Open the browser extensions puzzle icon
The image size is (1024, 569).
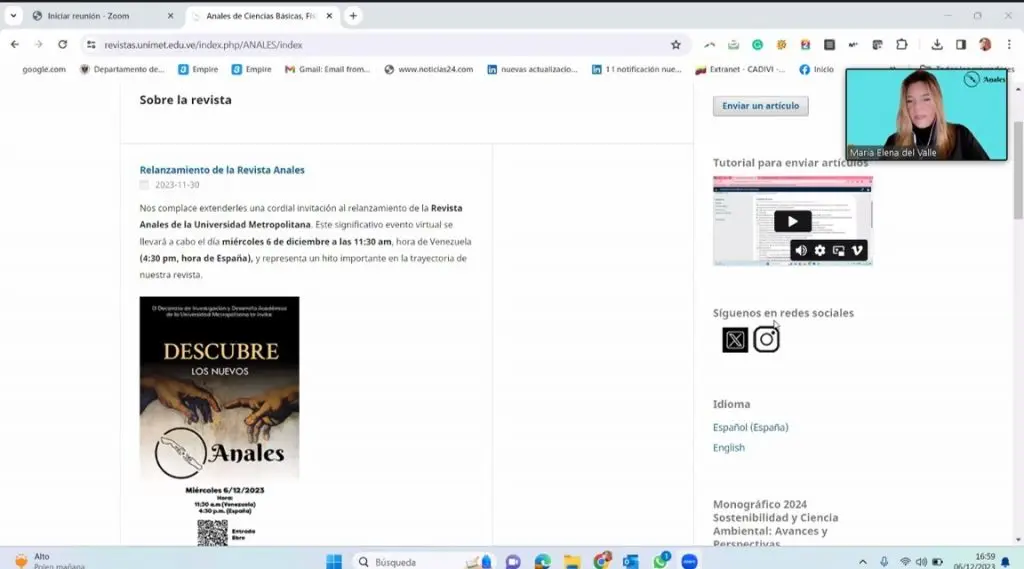point(902,44)
